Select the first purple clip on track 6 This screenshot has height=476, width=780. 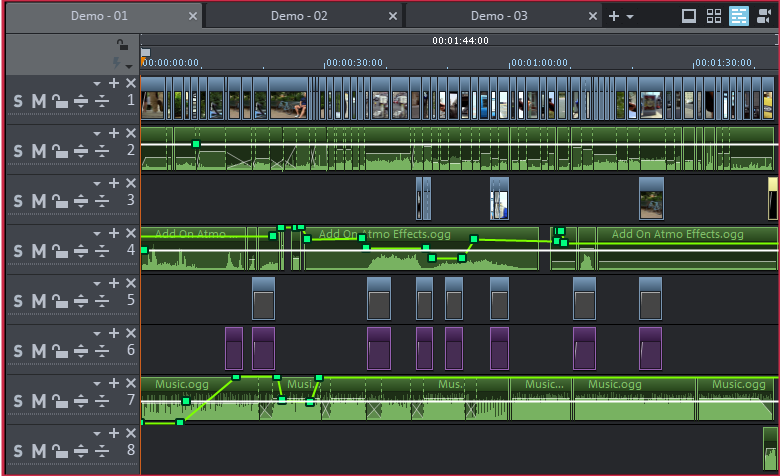pyautogui.click(x=234, y=348)
